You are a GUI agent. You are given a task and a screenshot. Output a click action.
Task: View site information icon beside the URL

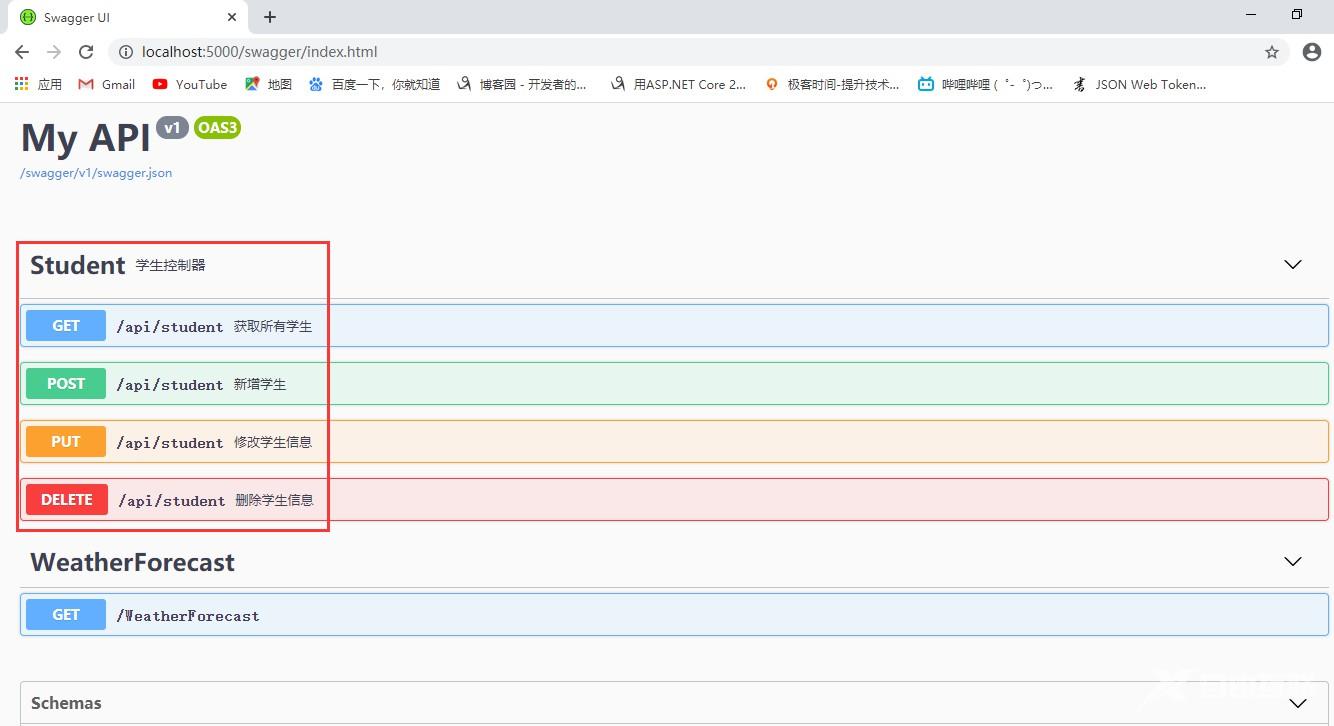click(x=126, y=52)
